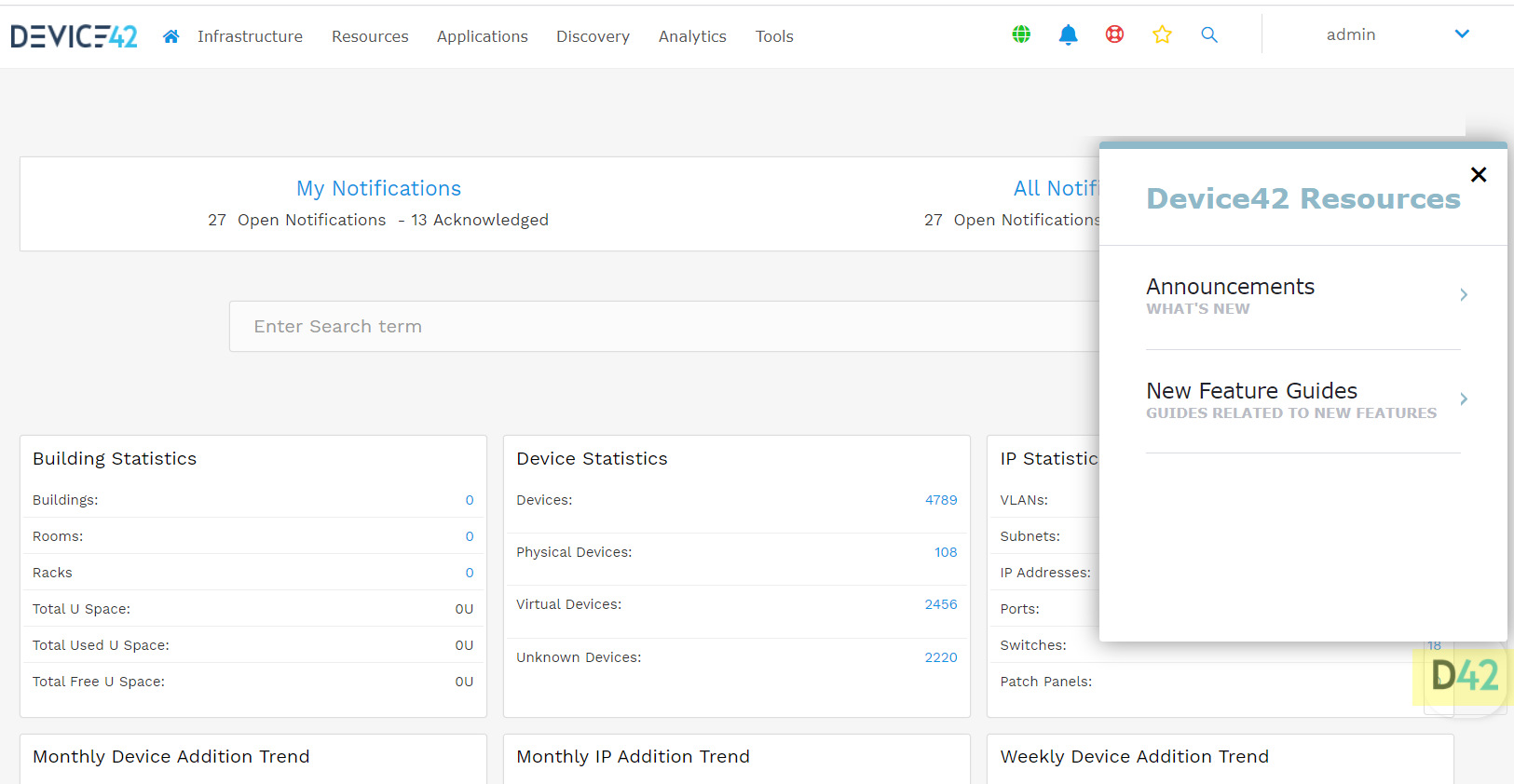The height and width of the screenshot is (784, 1514).
Task: Click the Device Statistics heading
Action: pyautogui.click(x=592, y=459)
